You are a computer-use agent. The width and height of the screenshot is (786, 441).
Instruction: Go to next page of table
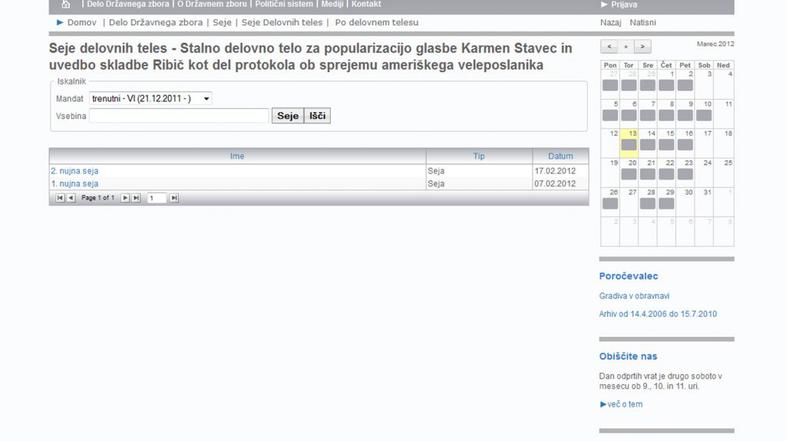coord(125,198)
